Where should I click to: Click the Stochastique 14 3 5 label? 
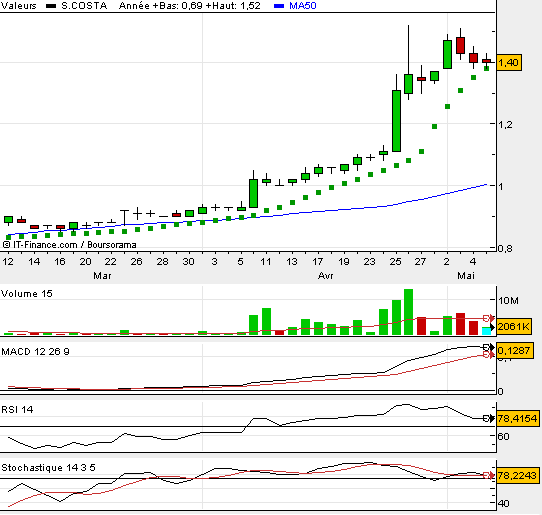[x=48, y=468]
